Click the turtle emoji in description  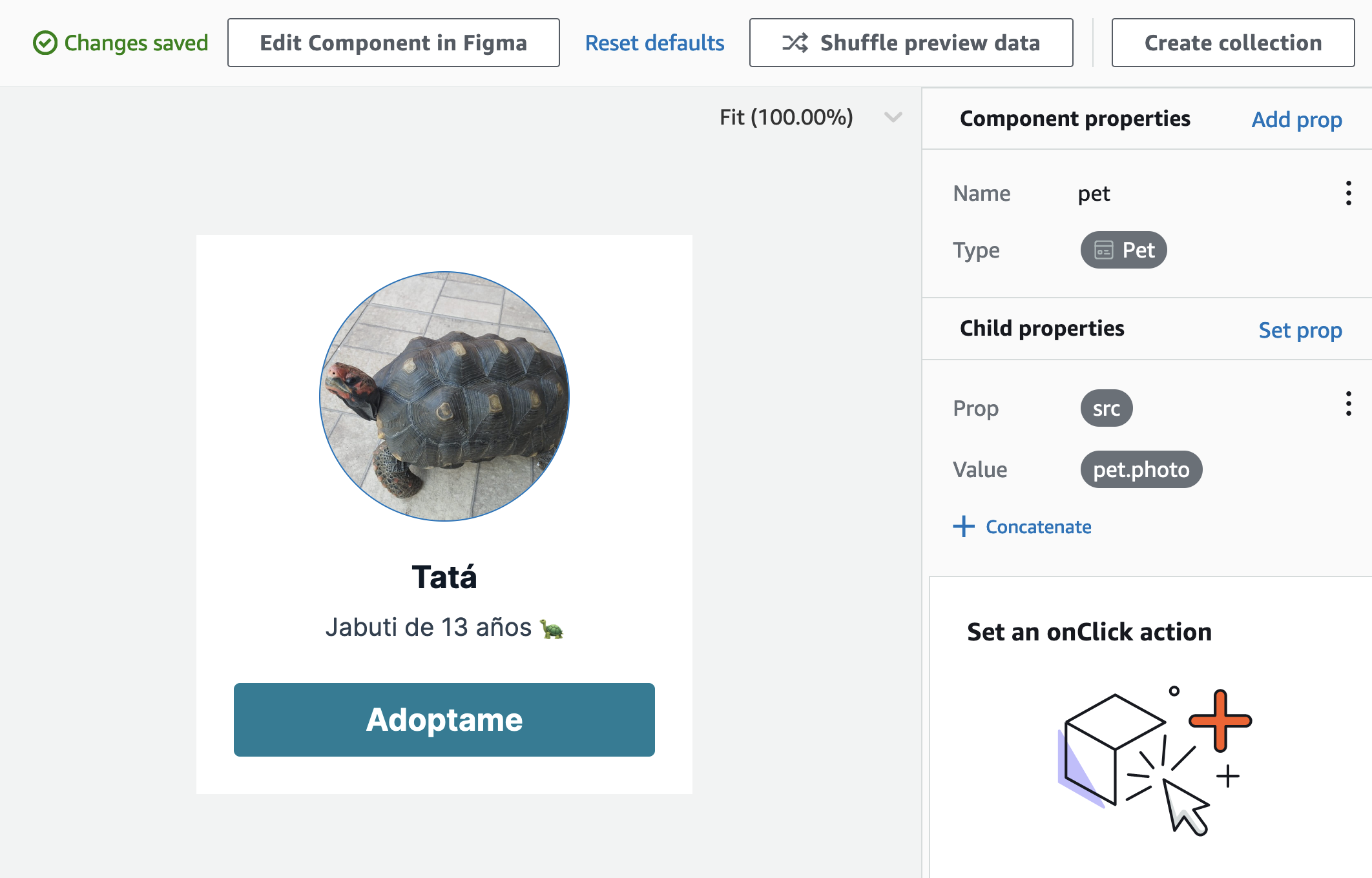(552, 628)
